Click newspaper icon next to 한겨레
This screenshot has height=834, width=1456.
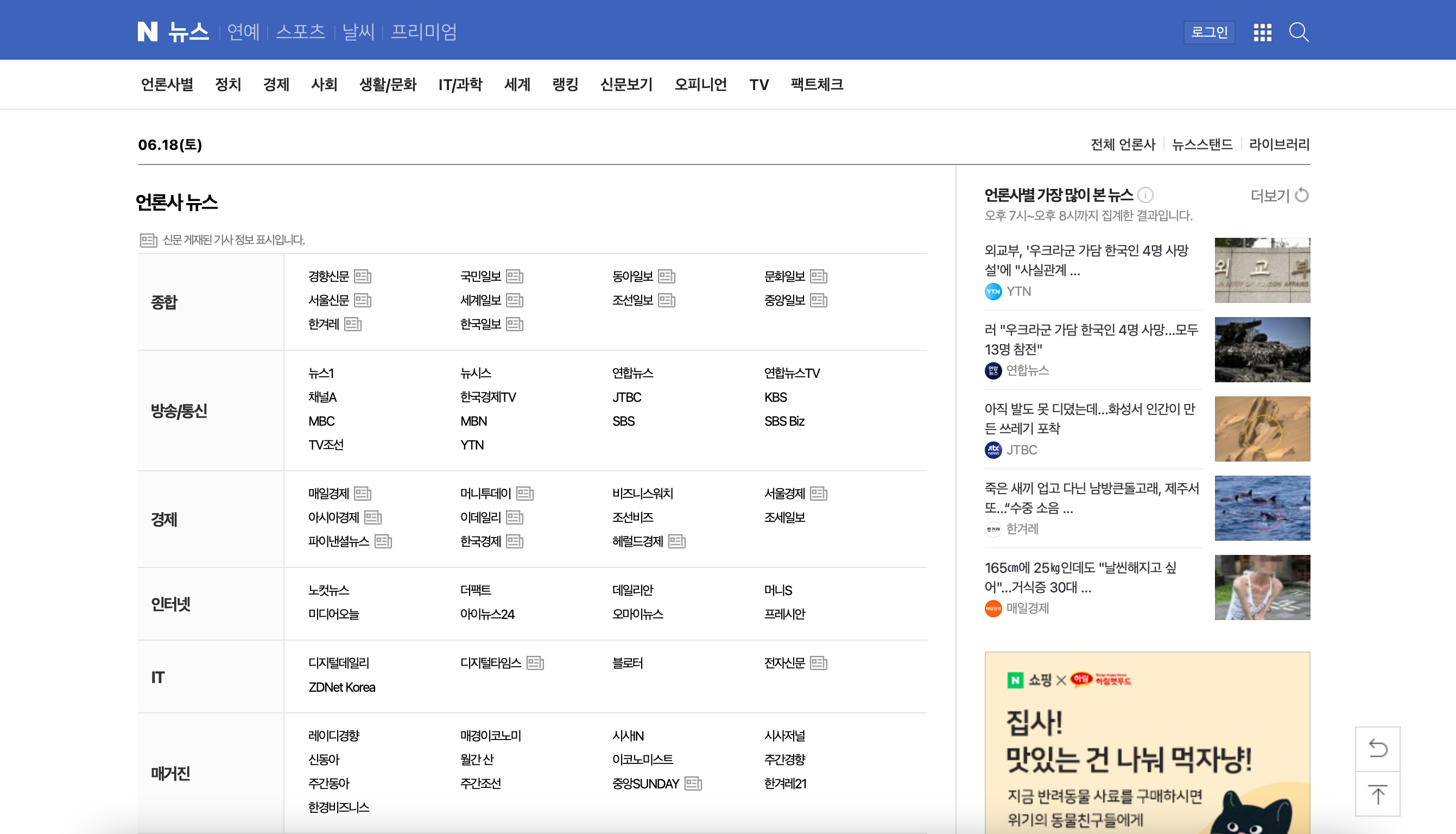click(x=353, y=325)
